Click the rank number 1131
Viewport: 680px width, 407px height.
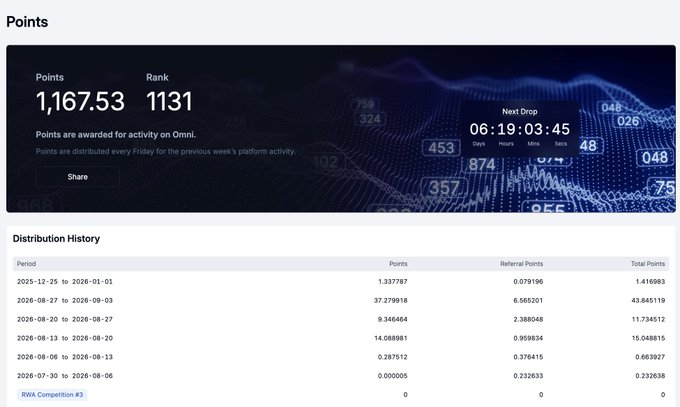pos(169,102)
